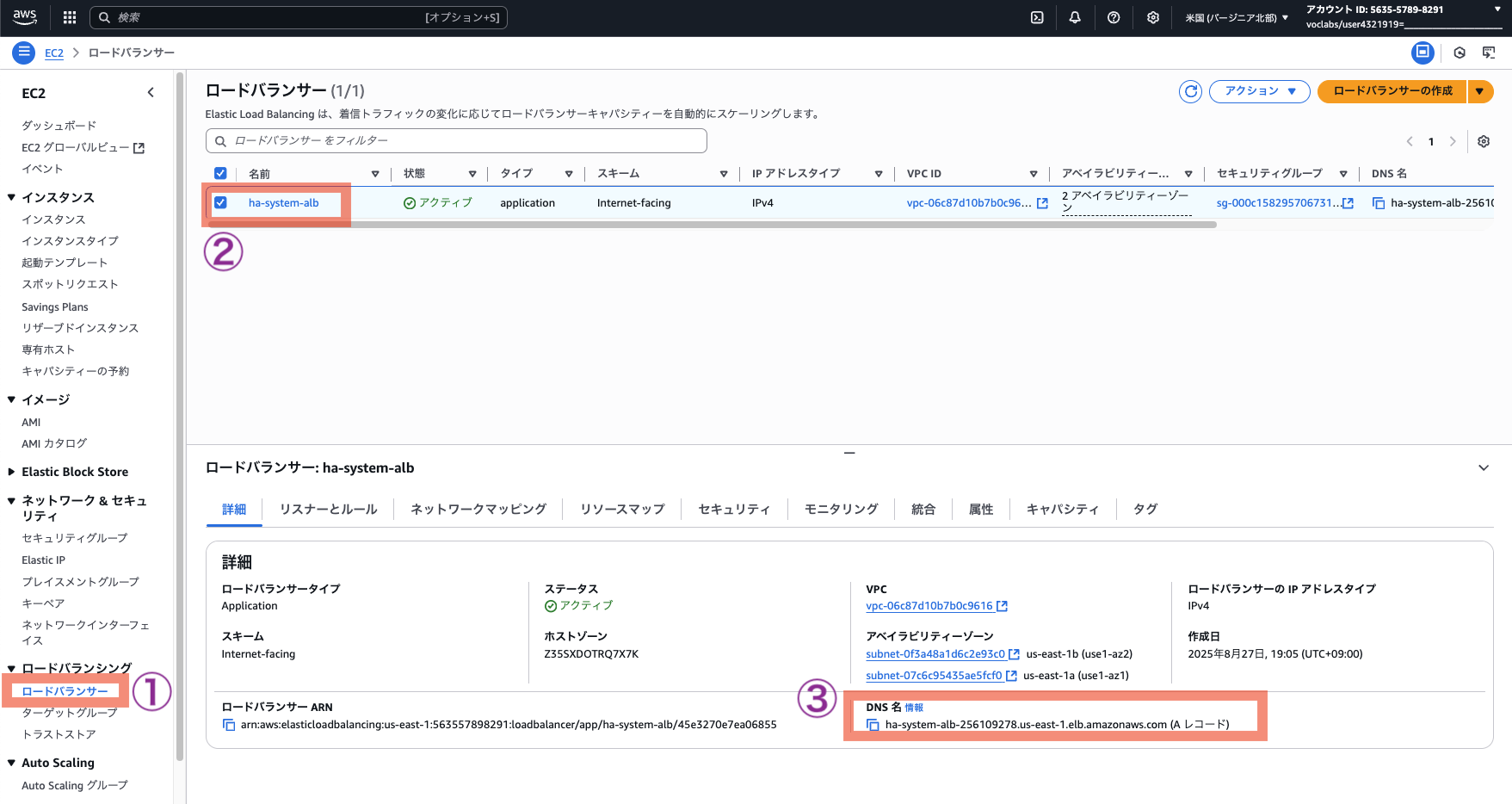This screenshot has height=804, width=1512.
Task: Open the ha-system-alb name link
Action: [283, 203]
